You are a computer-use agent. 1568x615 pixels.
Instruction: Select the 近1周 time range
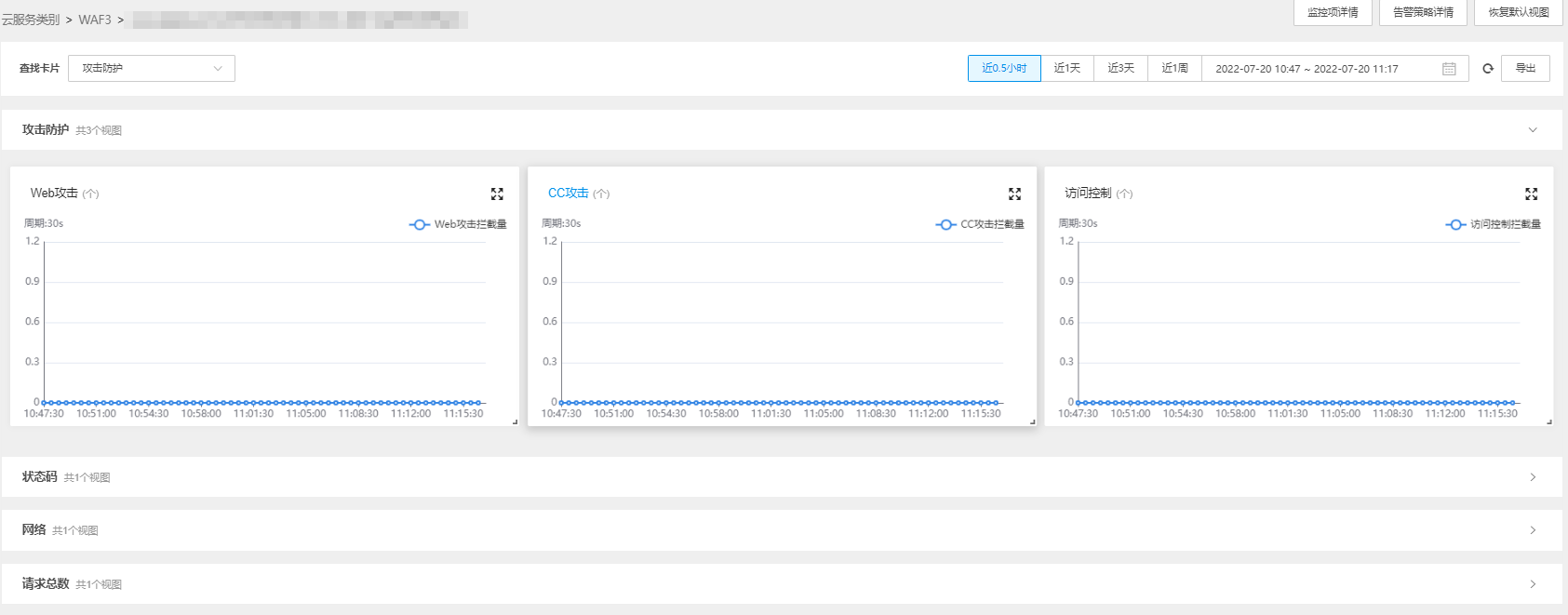pyautogui.click(x=1174, y=68)
